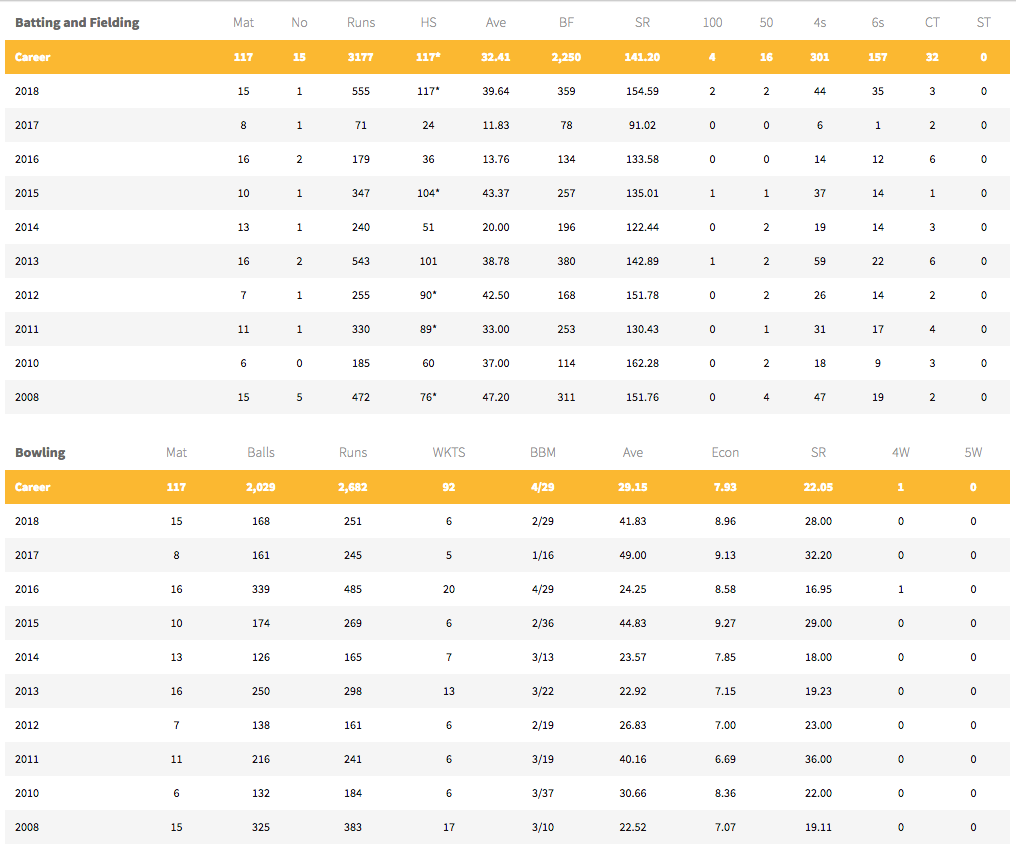Sort batting table by CT column
Image resolution: width=1016 pixels, height=850 pixels.
pyautogui.click(x=932, y=22)
